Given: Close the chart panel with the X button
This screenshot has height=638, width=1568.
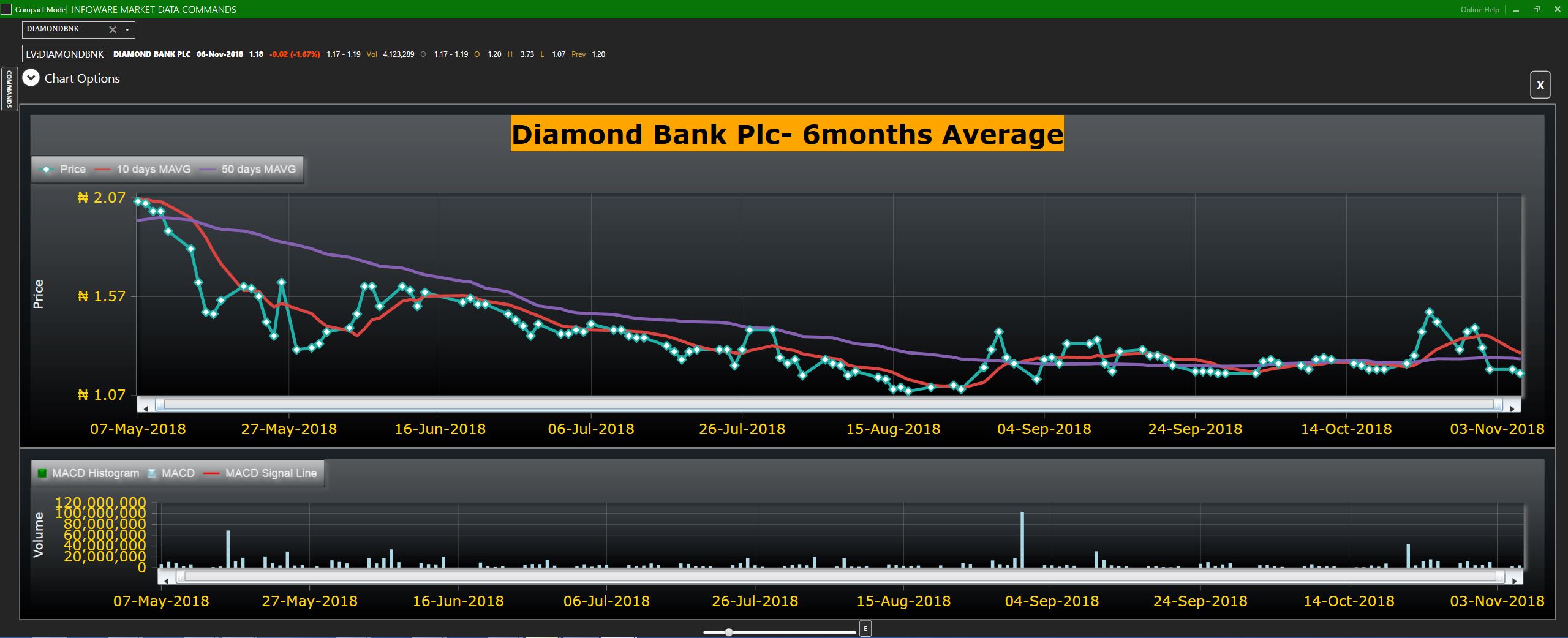Looking at the screenshot, I should pos(1540,85).
